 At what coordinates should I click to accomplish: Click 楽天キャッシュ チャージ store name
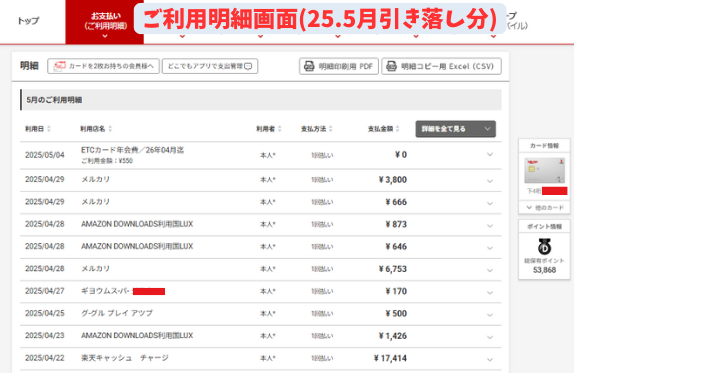pos(125,358)
